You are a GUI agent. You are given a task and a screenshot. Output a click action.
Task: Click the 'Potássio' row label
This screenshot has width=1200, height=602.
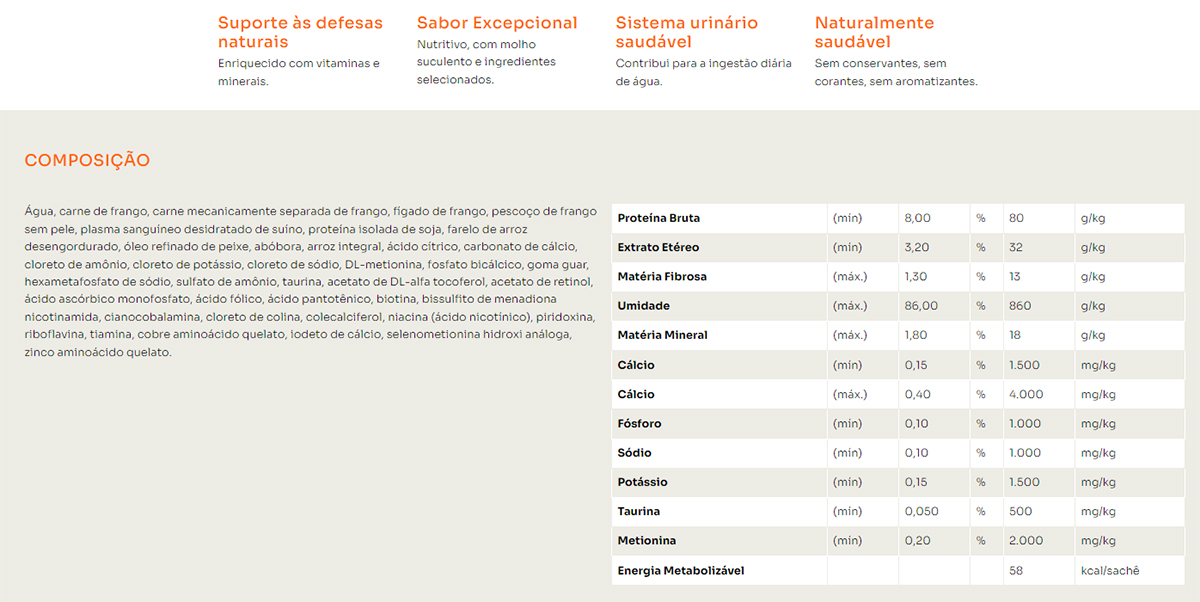(x=642, y=482)
